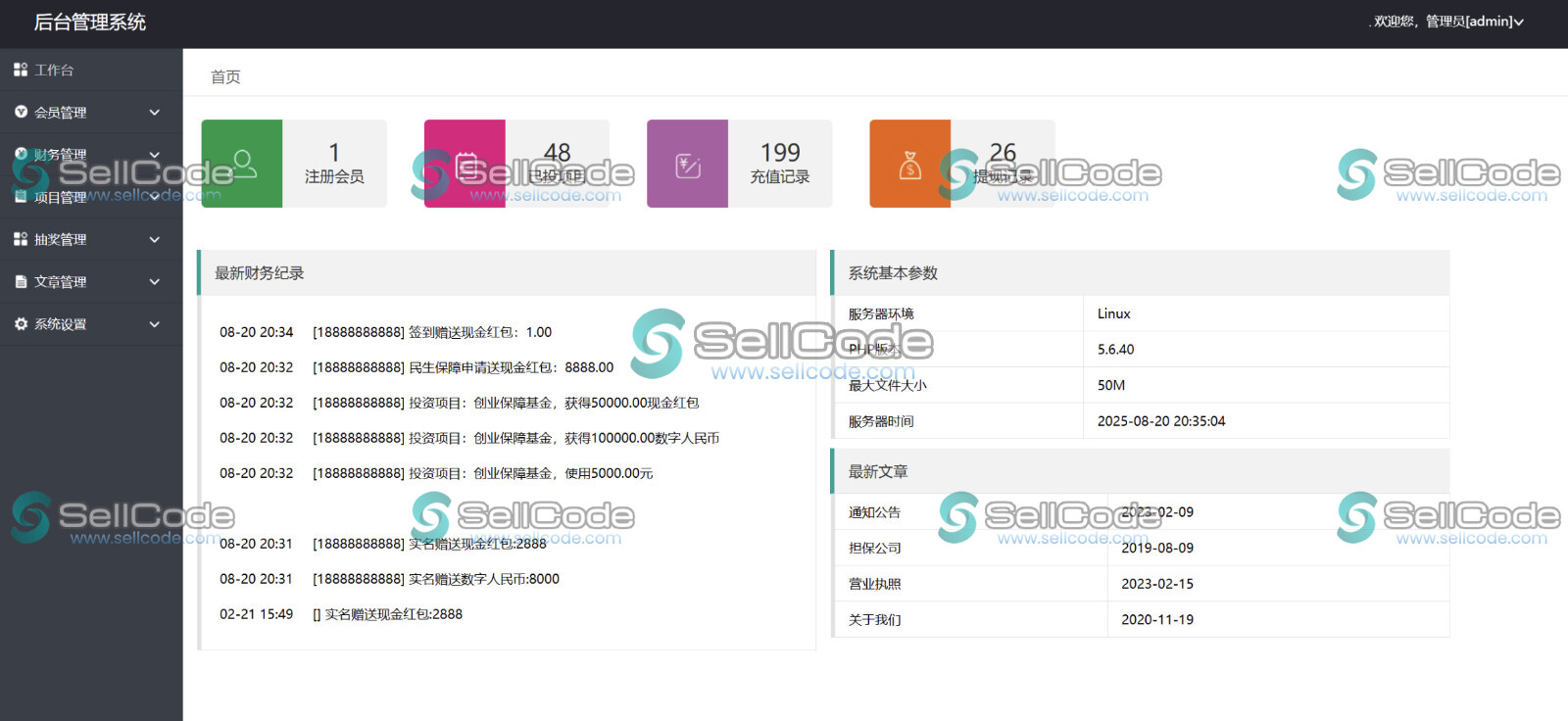Open the 通知公告 article link
This screenshot has width=1568, height=721.
click(874, 512)
